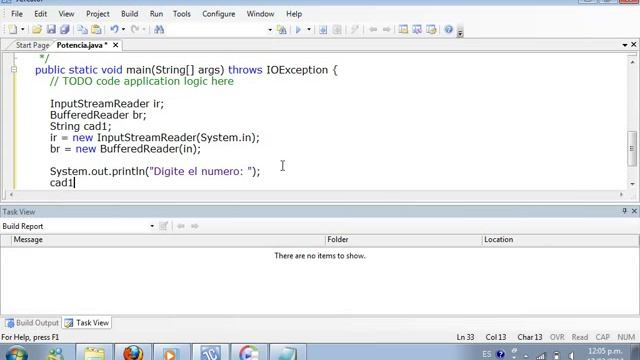The image size is (640, 360).
Task: Click the OVR status bar indicator
Action: tap(557, 337)
